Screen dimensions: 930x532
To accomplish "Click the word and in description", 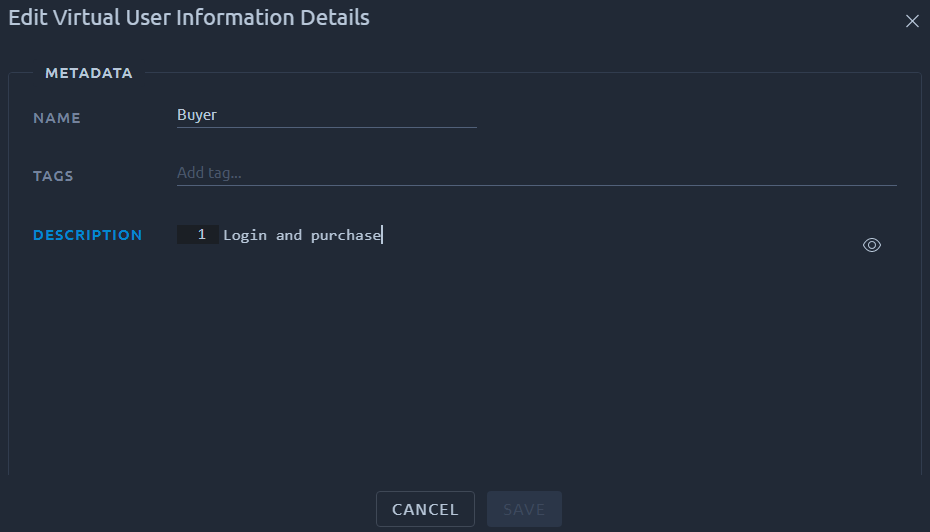I will [289, 235].
